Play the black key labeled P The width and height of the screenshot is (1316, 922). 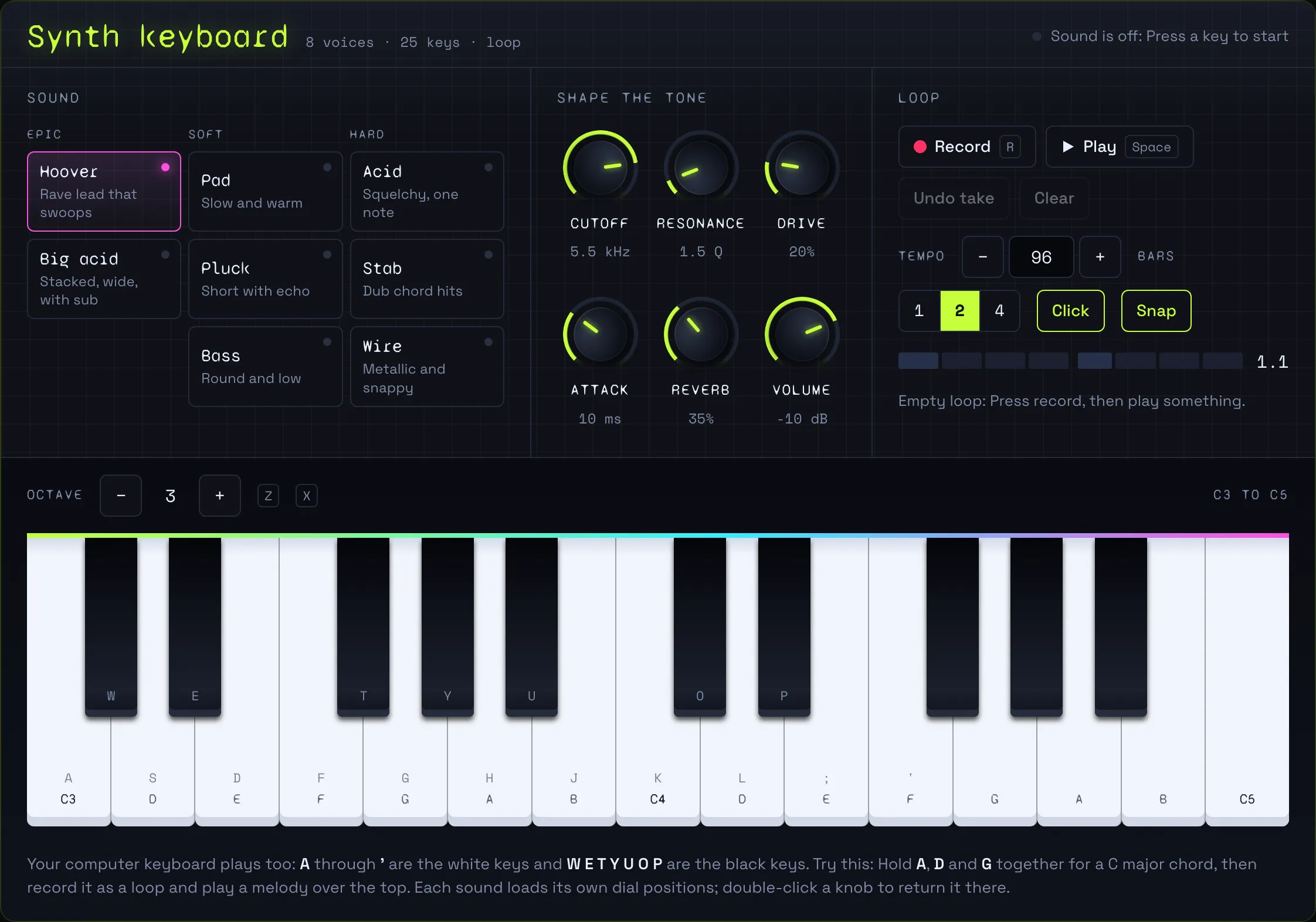pyautogui.click(x=784, y=628)
